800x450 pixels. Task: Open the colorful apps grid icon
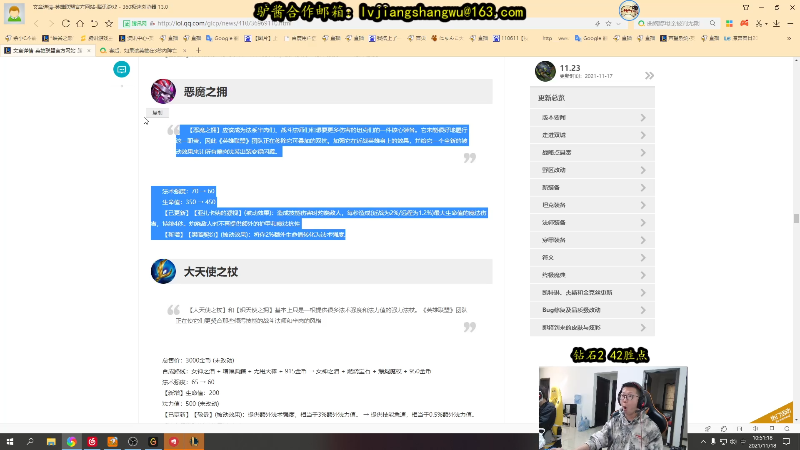[x=729, y=23]
